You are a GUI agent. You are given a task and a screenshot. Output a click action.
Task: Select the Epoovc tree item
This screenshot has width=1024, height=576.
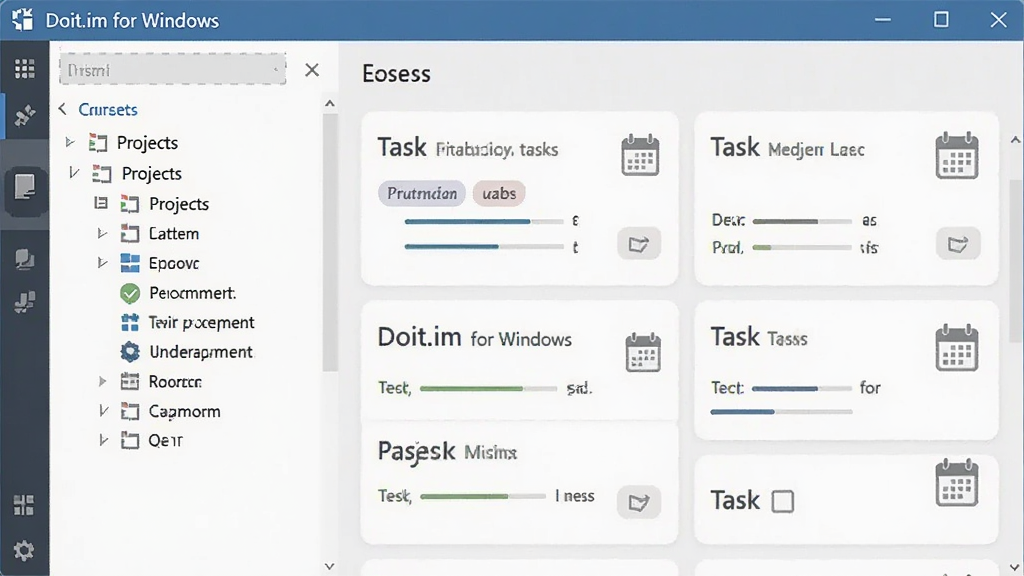pyautogui.click(x=174, y=263)
